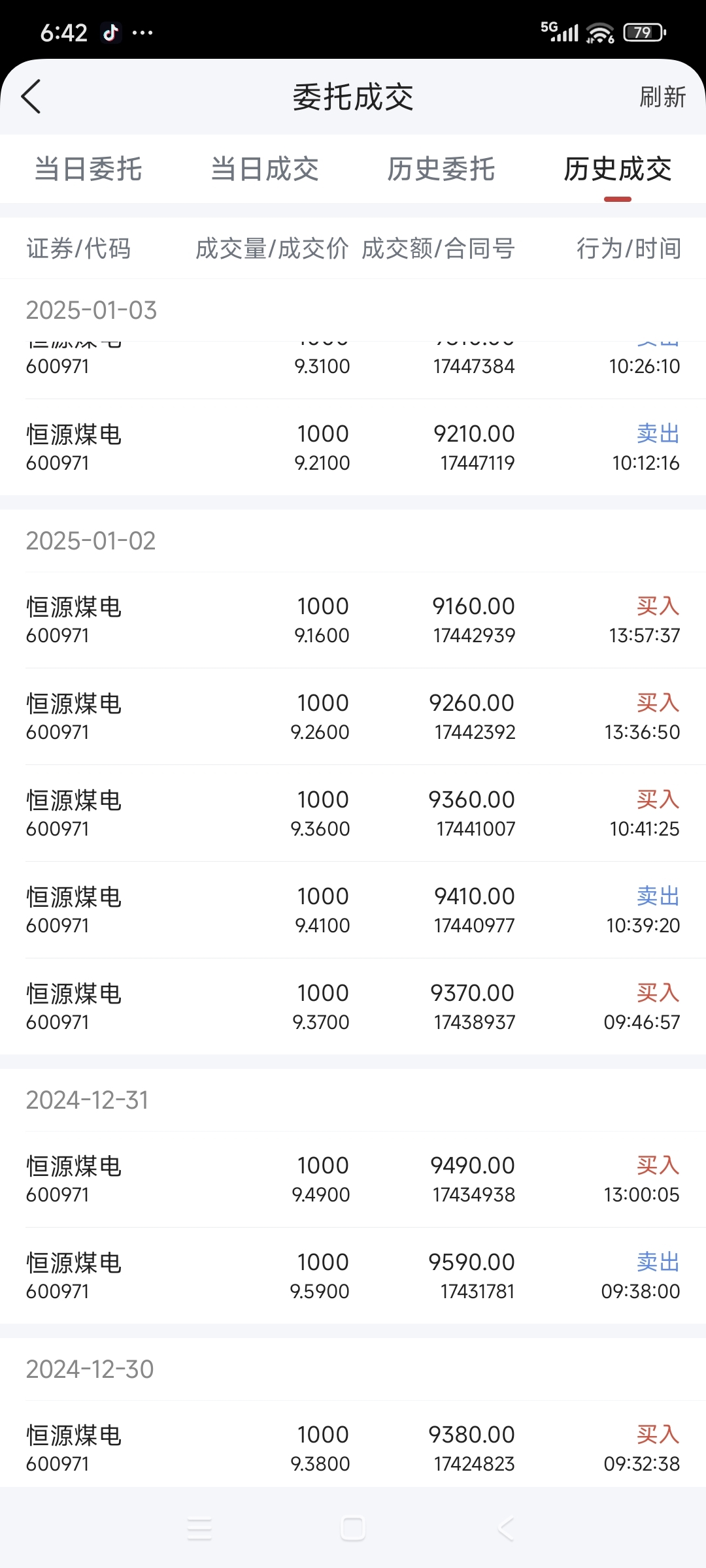Refresh the list via 刷新
Viewport: 706px width, 1568px height.
(x=662, y=97)
